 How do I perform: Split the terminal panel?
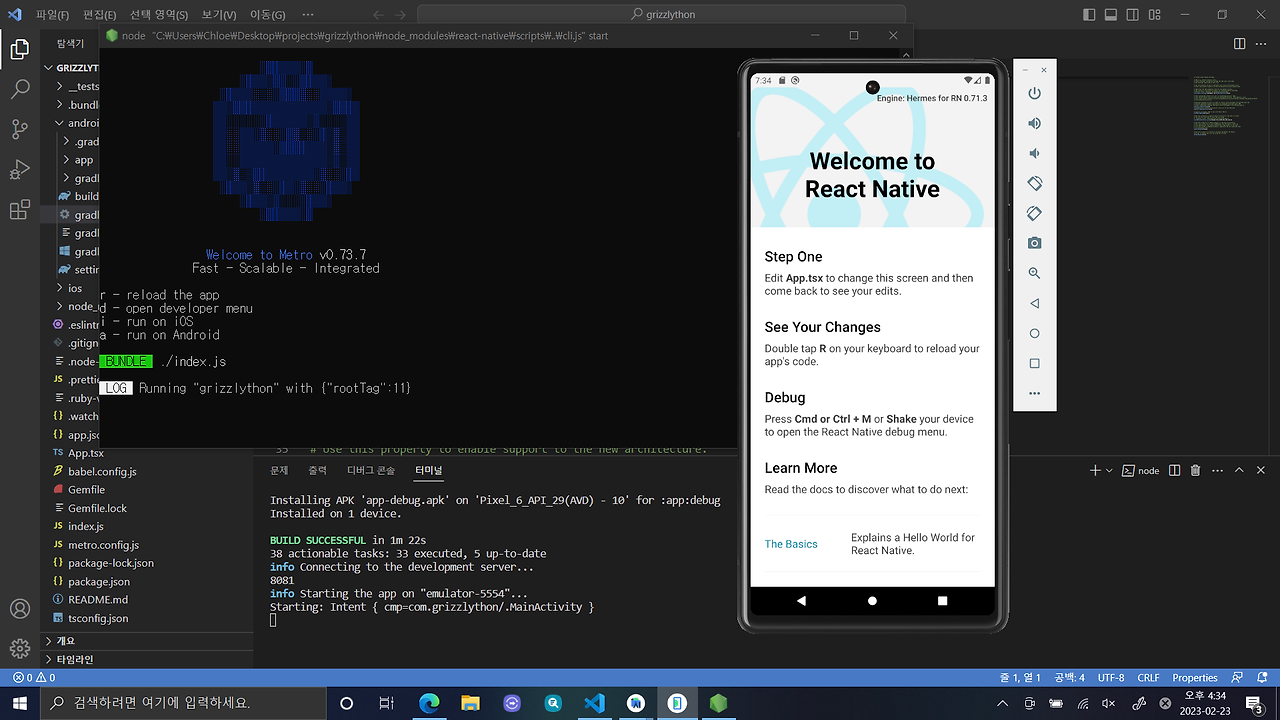click(x=1175, y=470)
